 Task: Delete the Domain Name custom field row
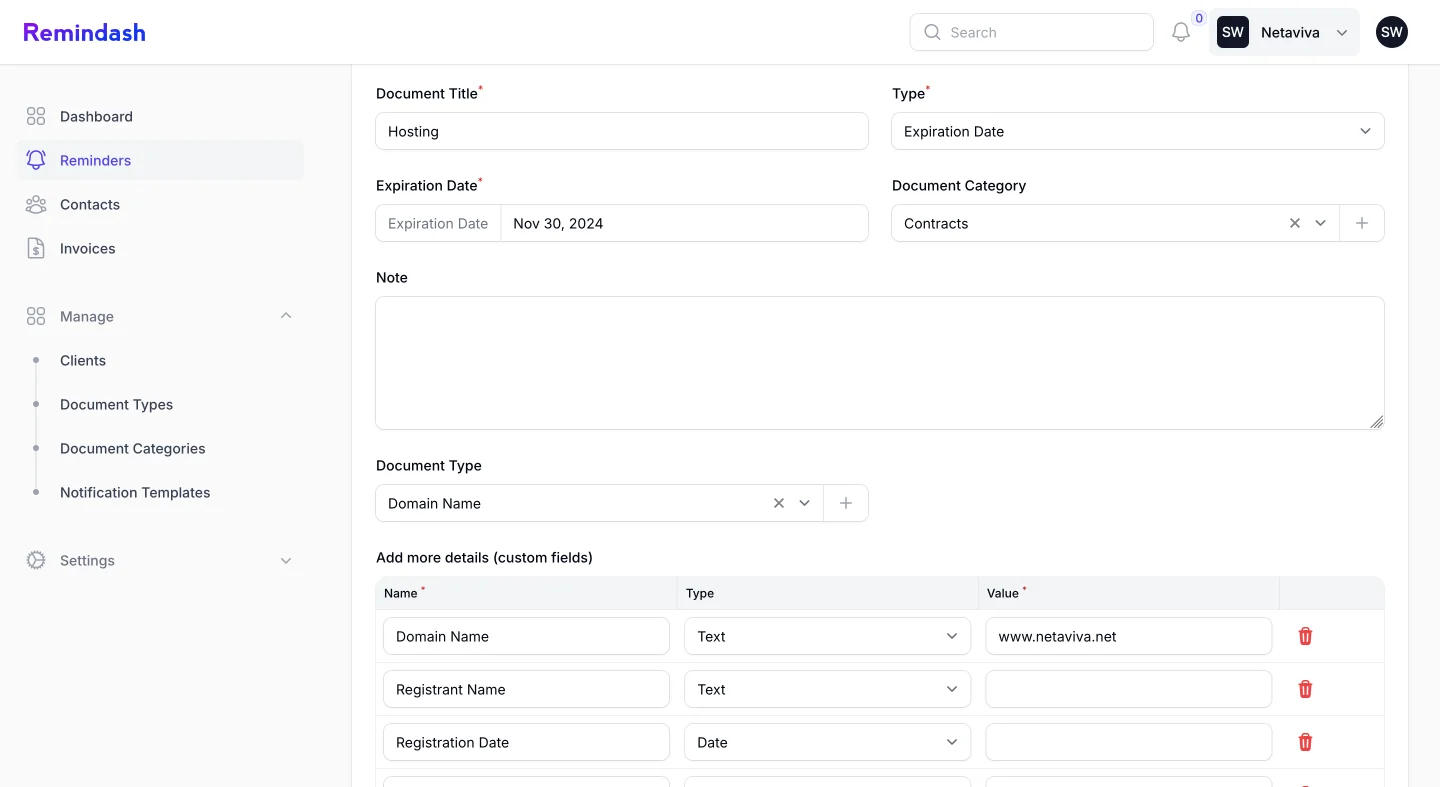pos(1305,636)
